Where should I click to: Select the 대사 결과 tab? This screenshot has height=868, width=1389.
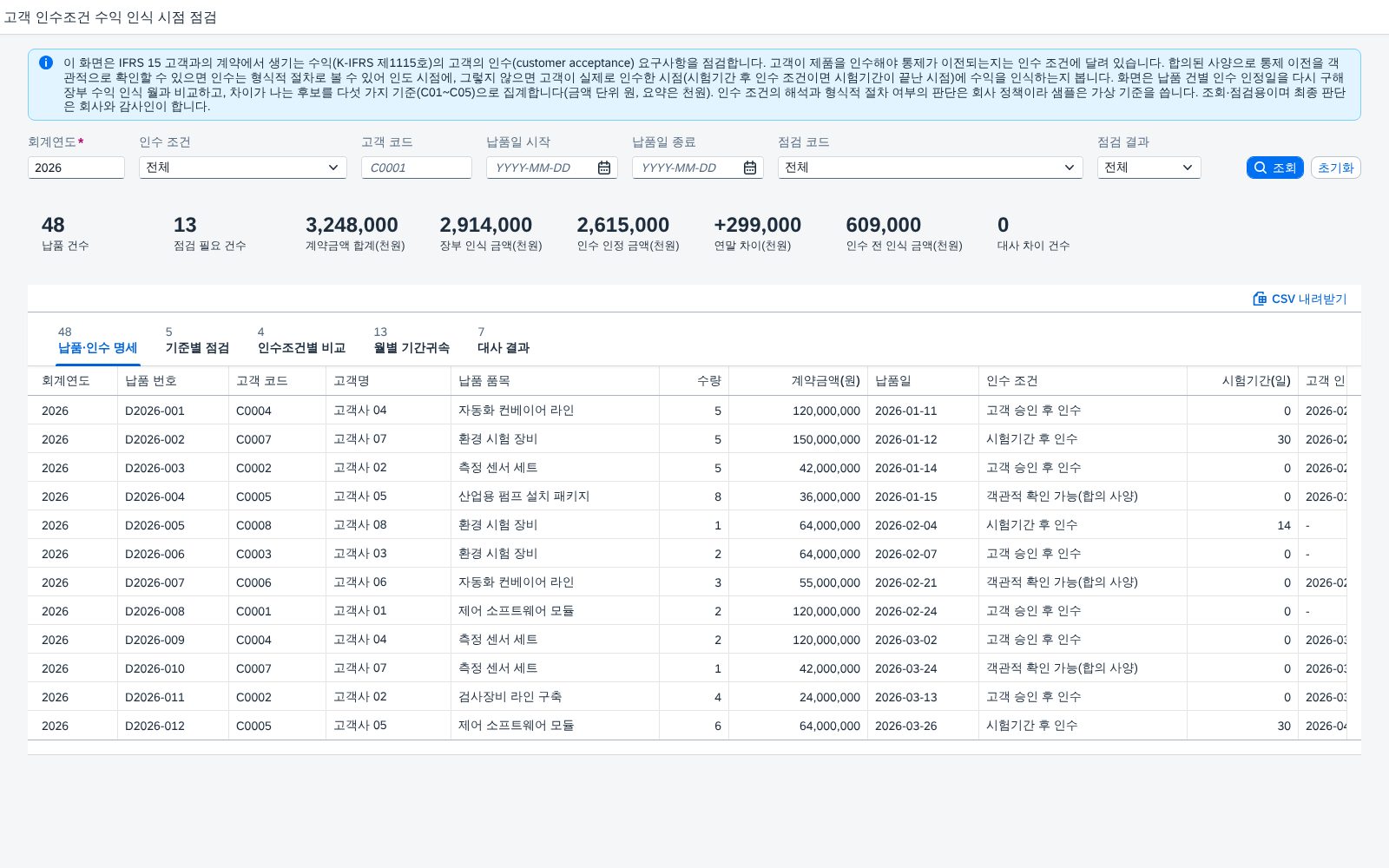click(504, 340)
